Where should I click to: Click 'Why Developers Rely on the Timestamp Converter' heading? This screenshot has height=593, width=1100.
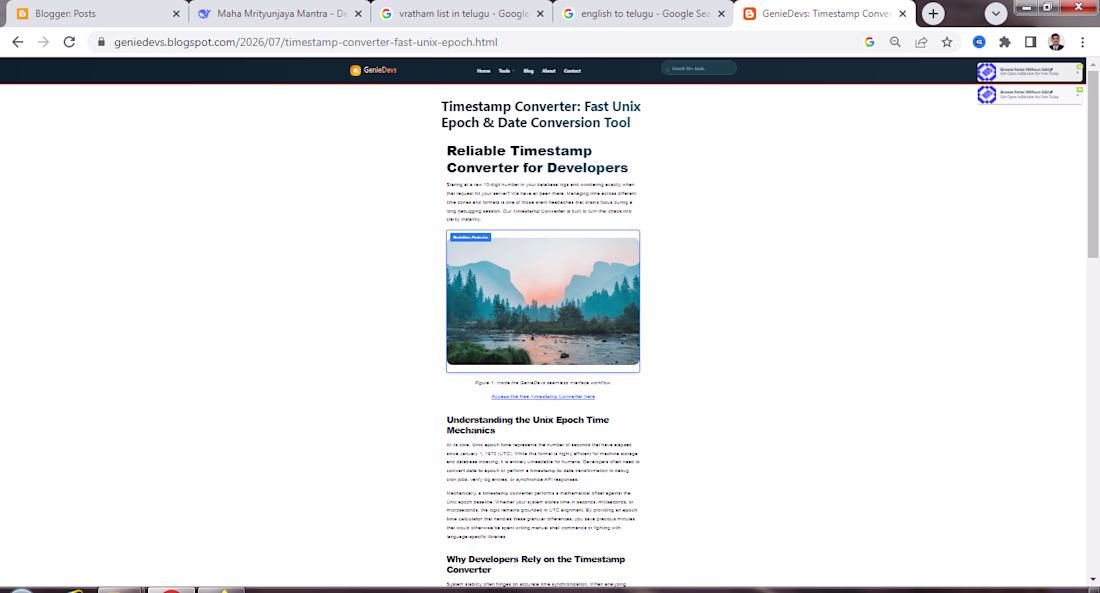(x=535, y=564)
